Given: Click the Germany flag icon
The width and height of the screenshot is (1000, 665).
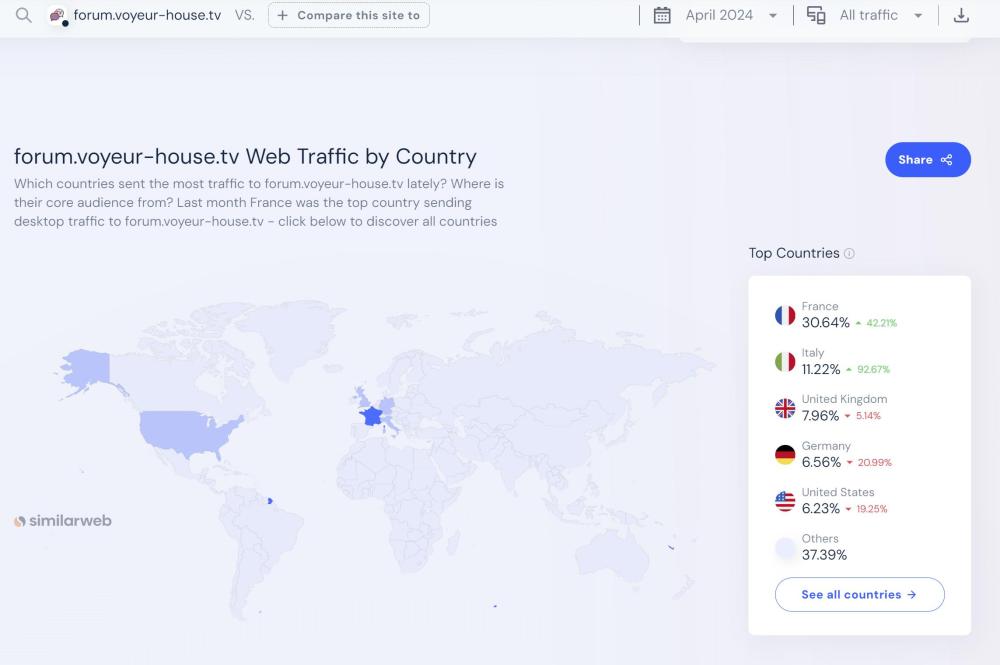Looking at the screenshot, I should point(785,455).
